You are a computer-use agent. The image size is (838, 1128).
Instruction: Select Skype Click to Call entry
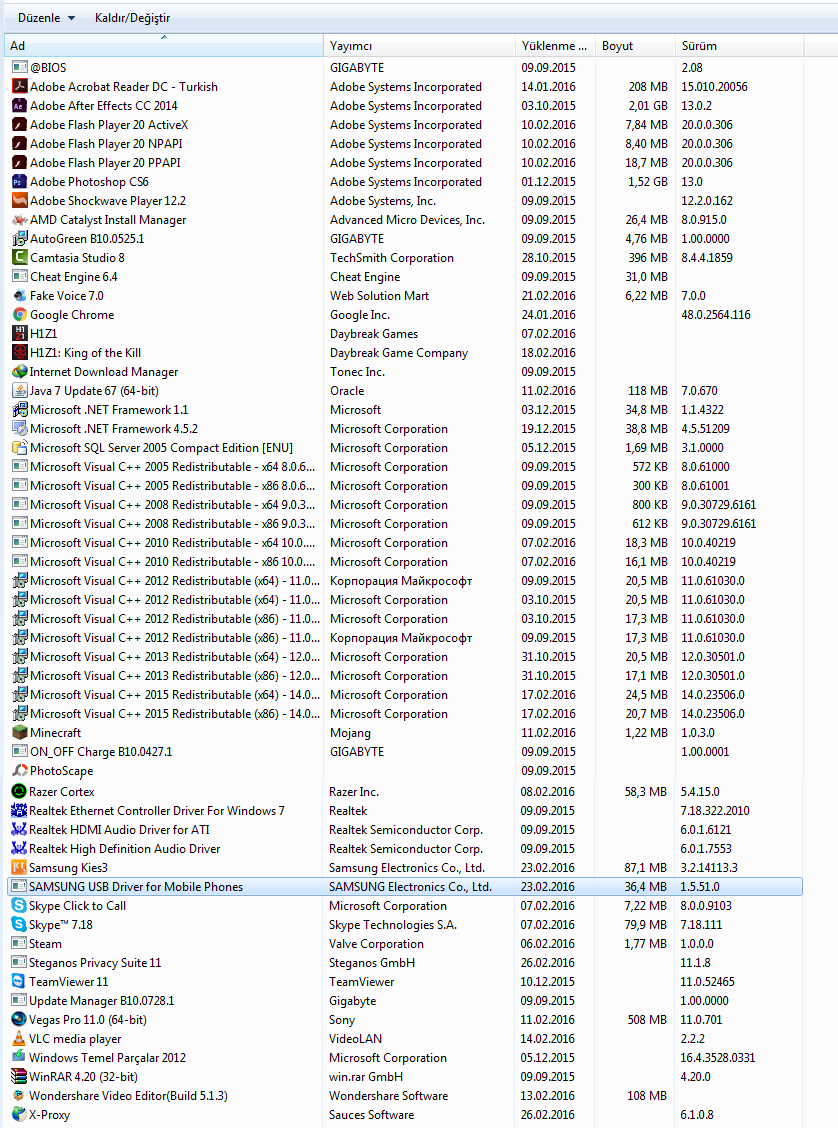[404, 906]
